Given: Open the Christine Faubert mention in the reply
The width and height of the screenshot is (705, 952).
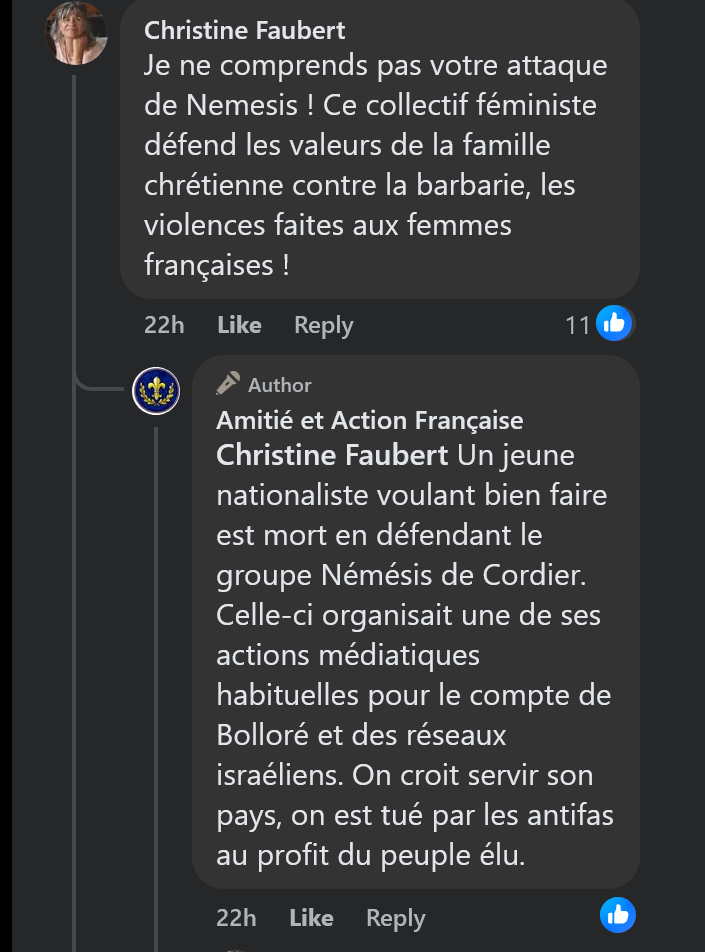Looking at the screenshot, I should pos(332,456).
